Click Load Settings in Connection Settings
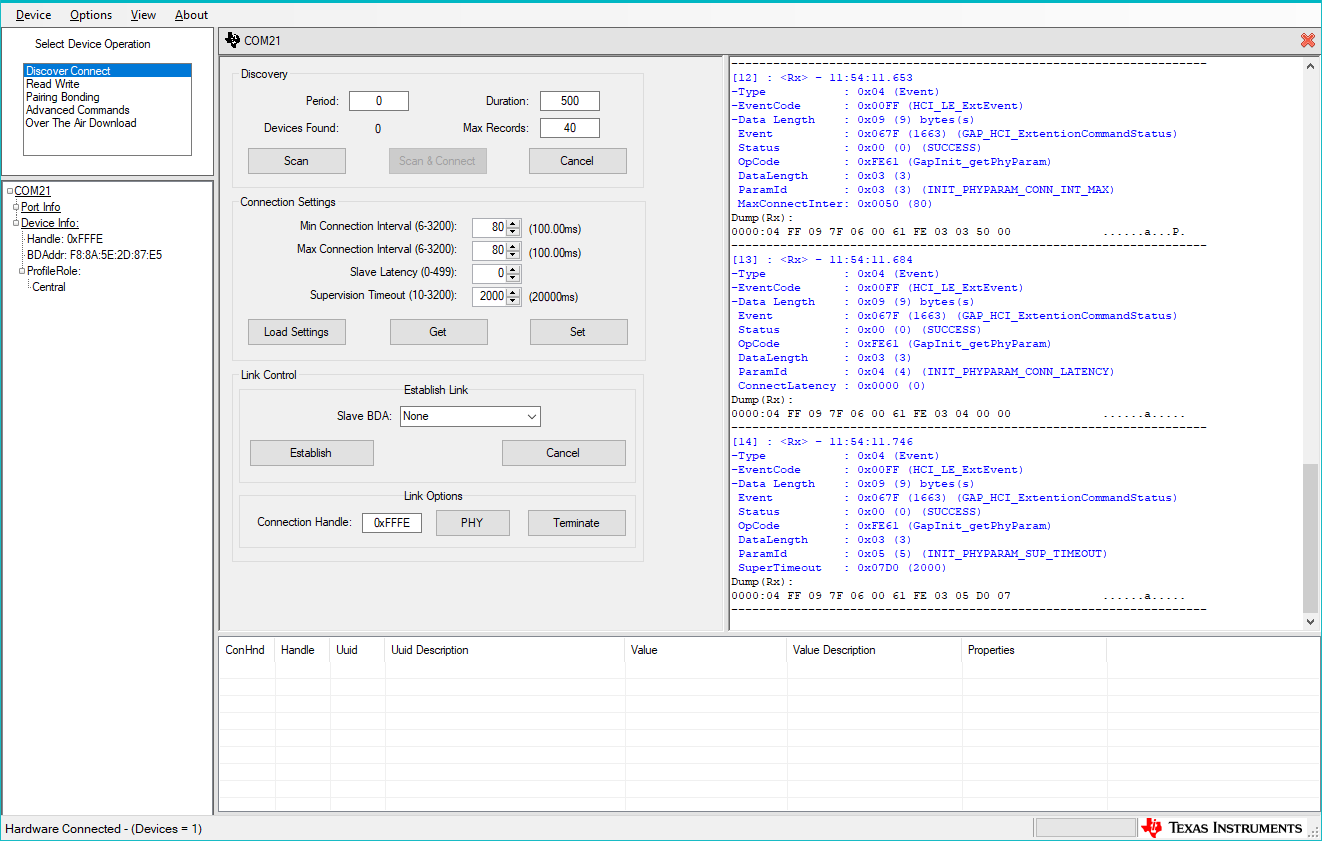 click(x=296, y=331)
